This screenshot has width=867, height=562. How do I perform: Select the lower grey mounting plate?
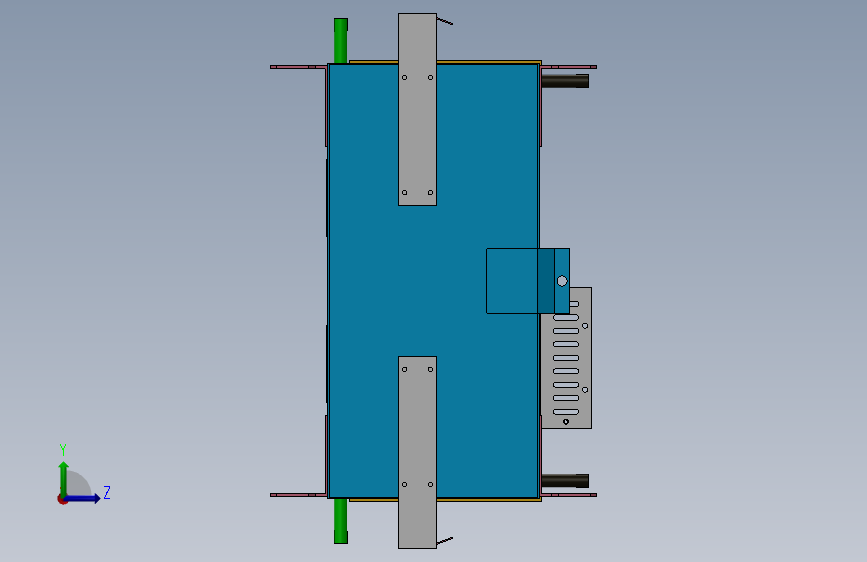pyautogui.click(x=417, y=452)
